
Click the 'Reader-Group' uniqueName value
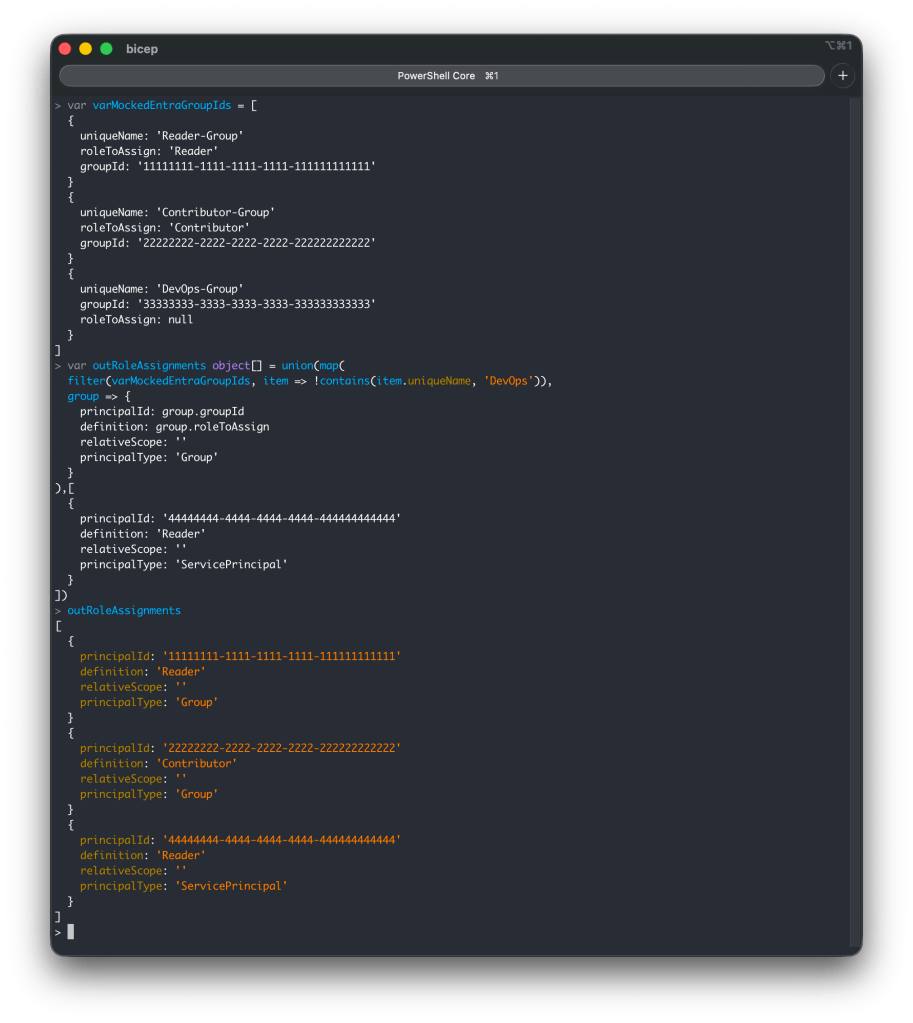click(207, 136)
